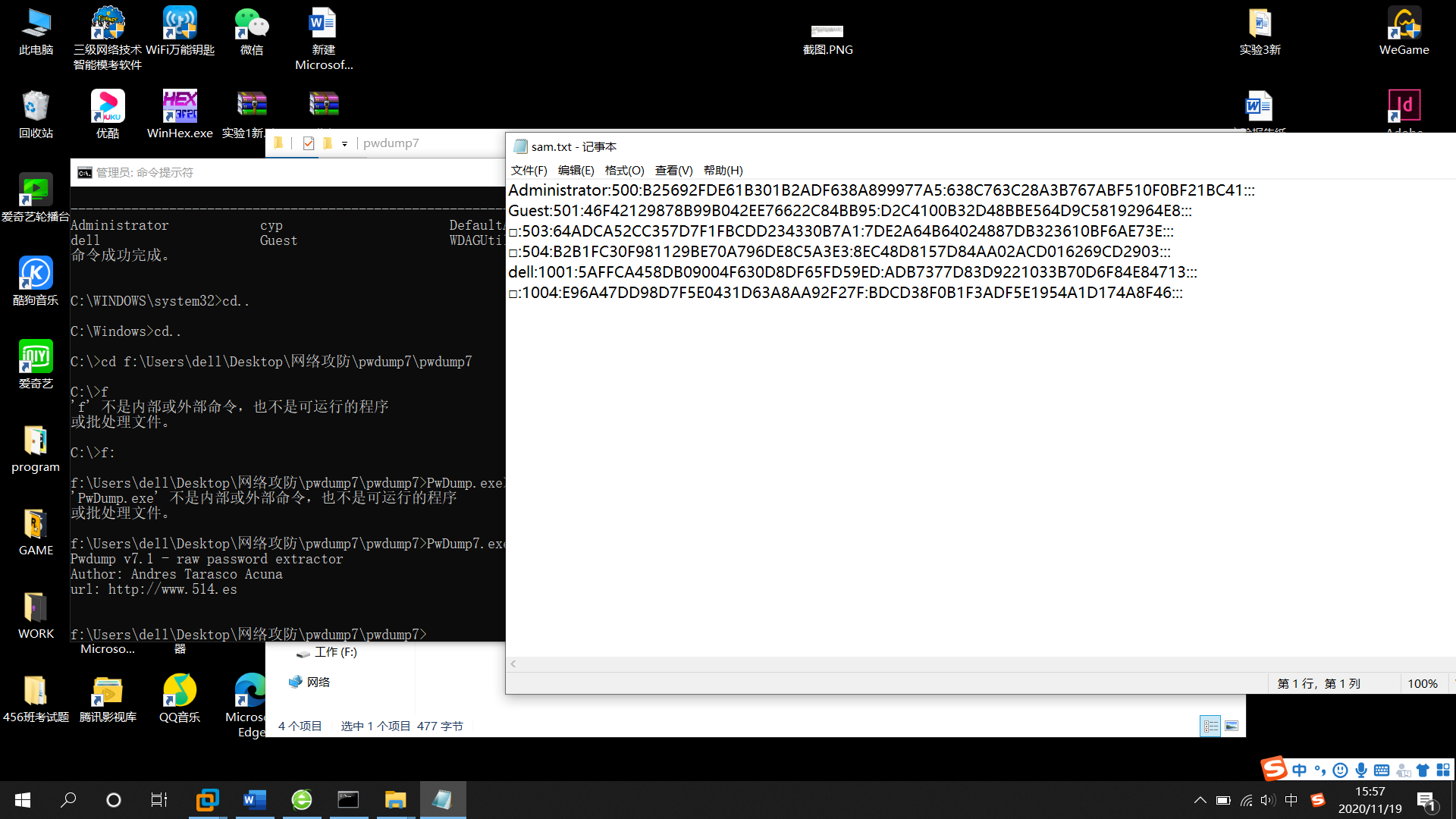Open the Sogou skin shirt icon
Viewport: 1456px width, 819px height.
coord(1423,770)
